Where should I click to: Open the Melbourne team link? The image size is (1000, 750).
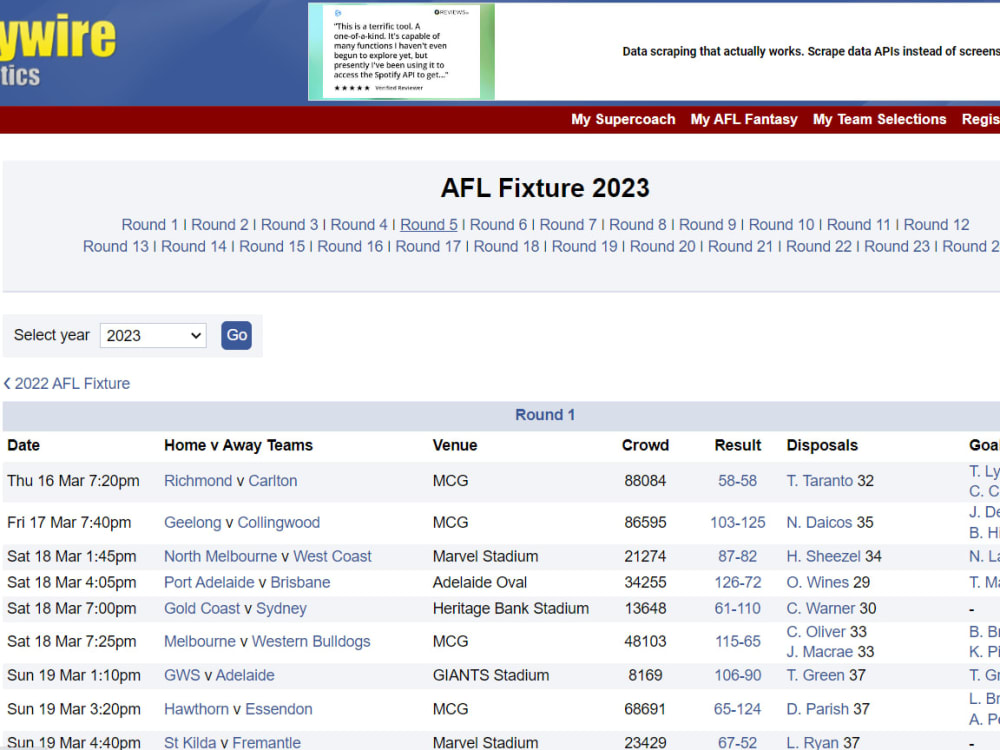click(200, 642)
